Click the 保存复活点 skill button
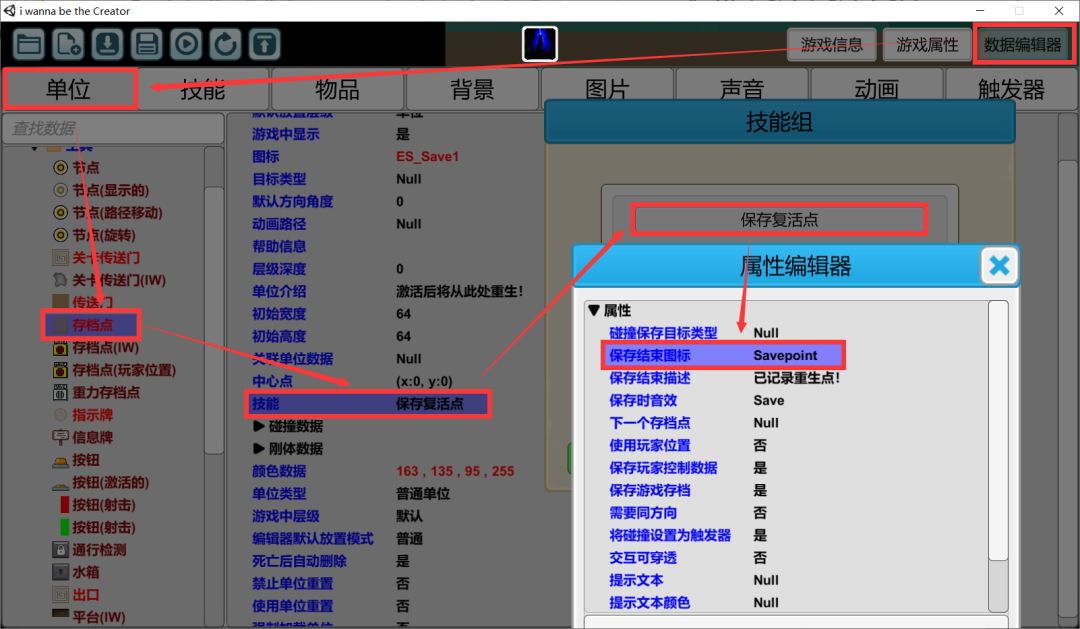The height and width of the screenshot is (629, 1080). 779,219
